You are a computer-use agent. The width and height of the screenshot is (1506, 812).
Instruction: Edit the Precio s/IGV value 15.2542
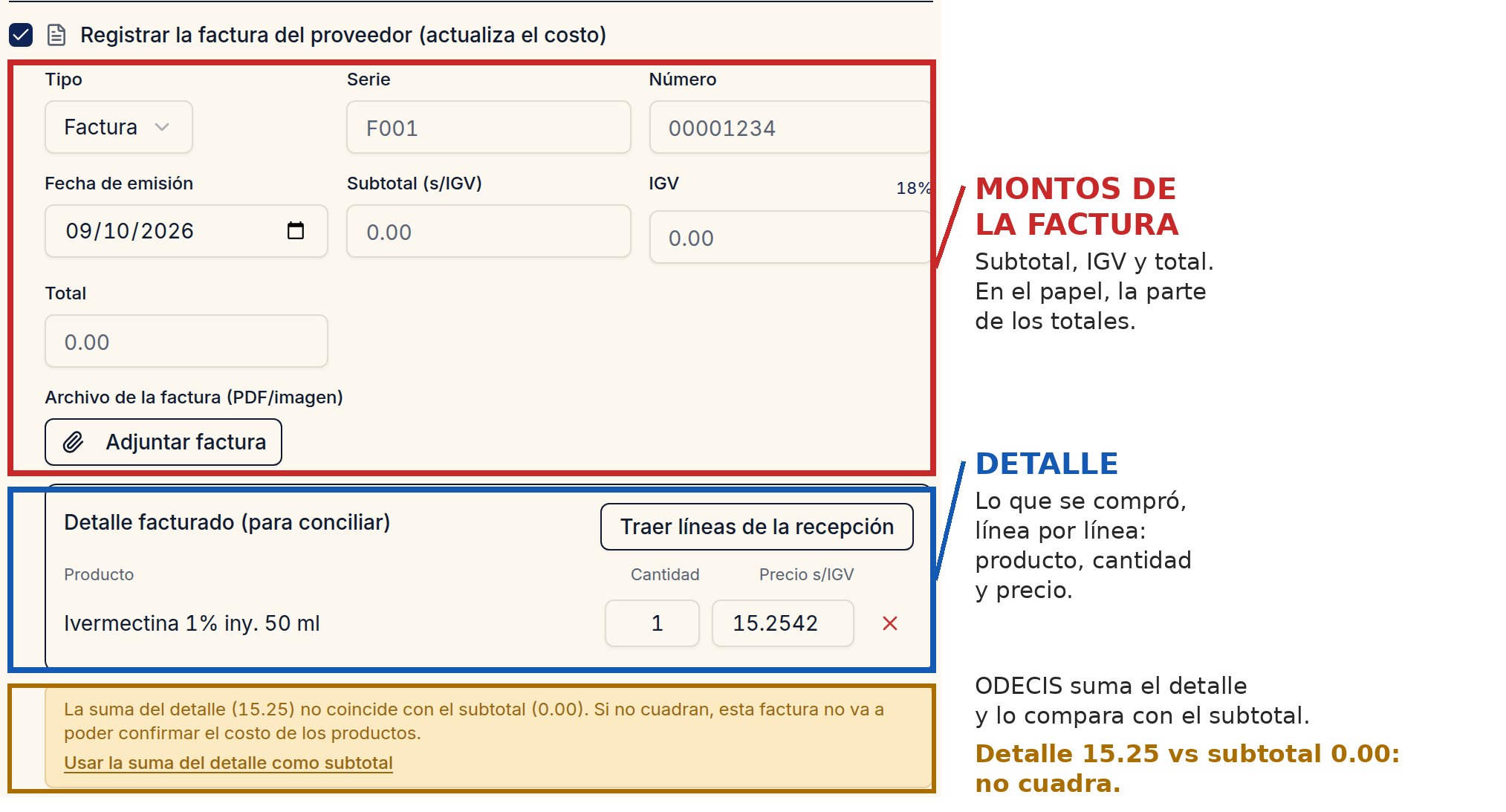pos(783,623)
